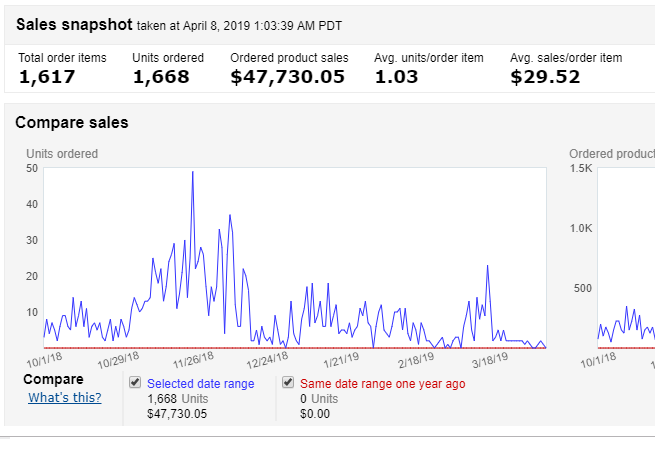Uncheck the Selected date range checkbox

pyautogui.click(x=135, y=382)
